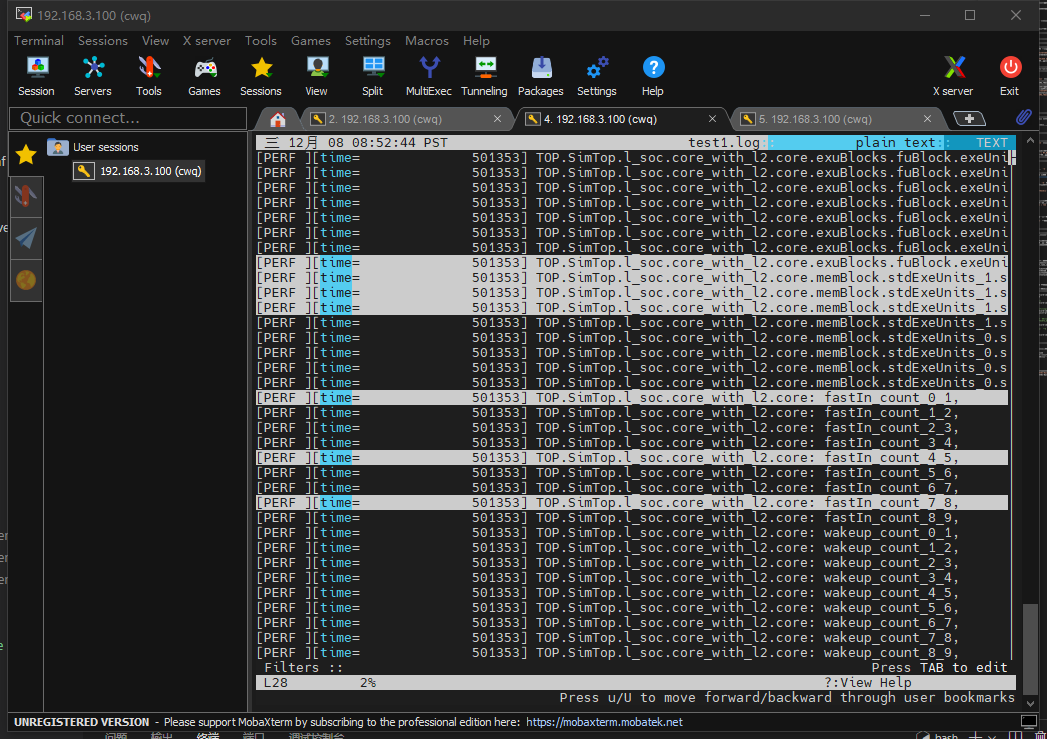Click the UNREGISTERED VERSION status text
Viewport: 1047px width, 739px height.
81,722
